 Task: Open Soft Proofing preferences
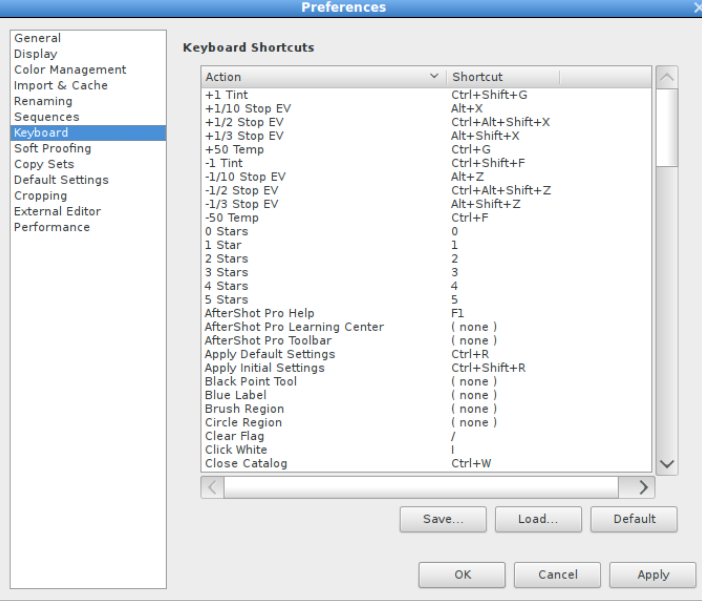[x=88, y=149]
